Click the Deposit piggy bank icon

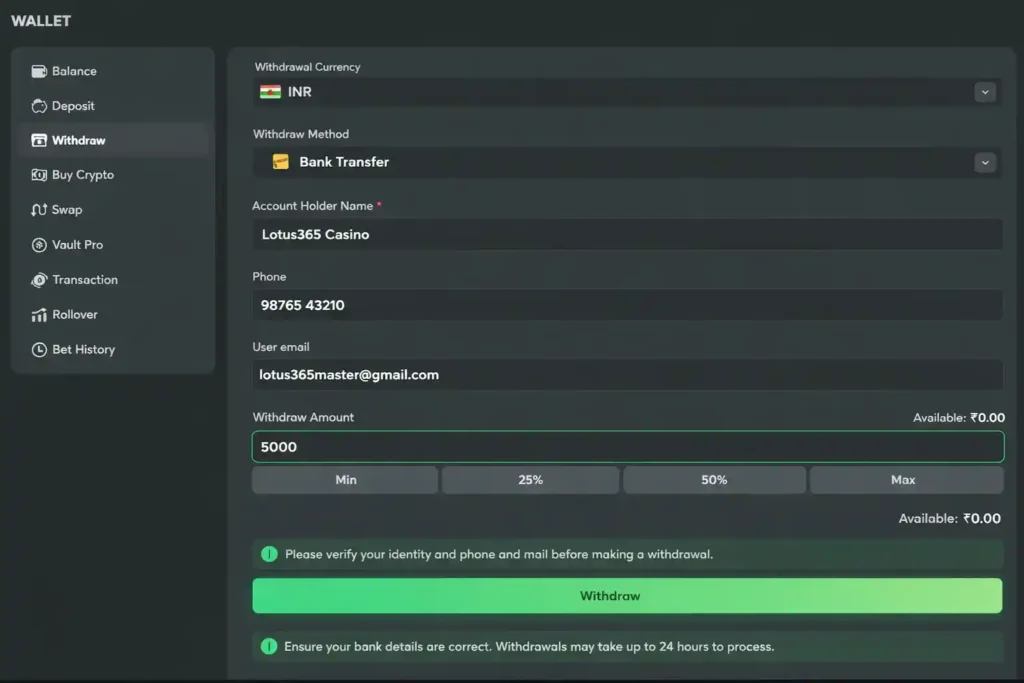pyautogui.click(x=40, y=106)
